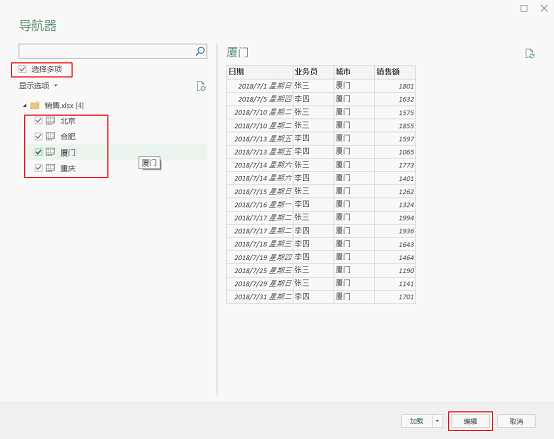
Task: Click the preview refresh icon at top right
Action: coord(529,53)
